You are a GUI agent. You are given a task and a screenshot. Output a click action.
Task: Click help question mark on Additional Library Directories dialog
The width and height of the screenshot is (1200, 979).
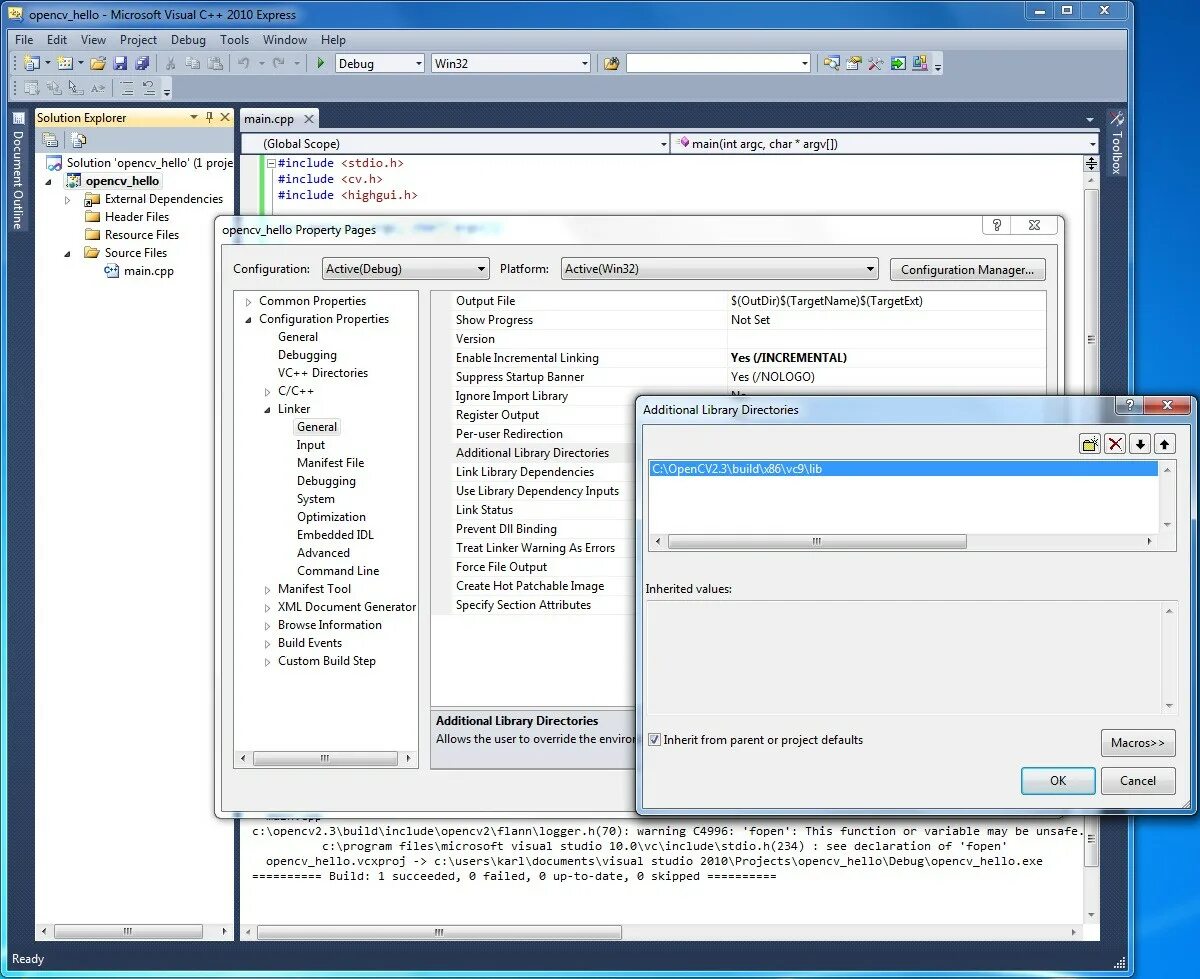(x=1128, y=406)
